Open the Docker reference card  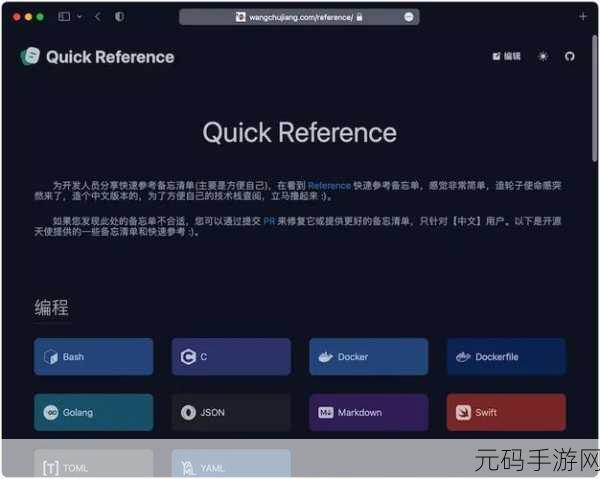(368, 357)
